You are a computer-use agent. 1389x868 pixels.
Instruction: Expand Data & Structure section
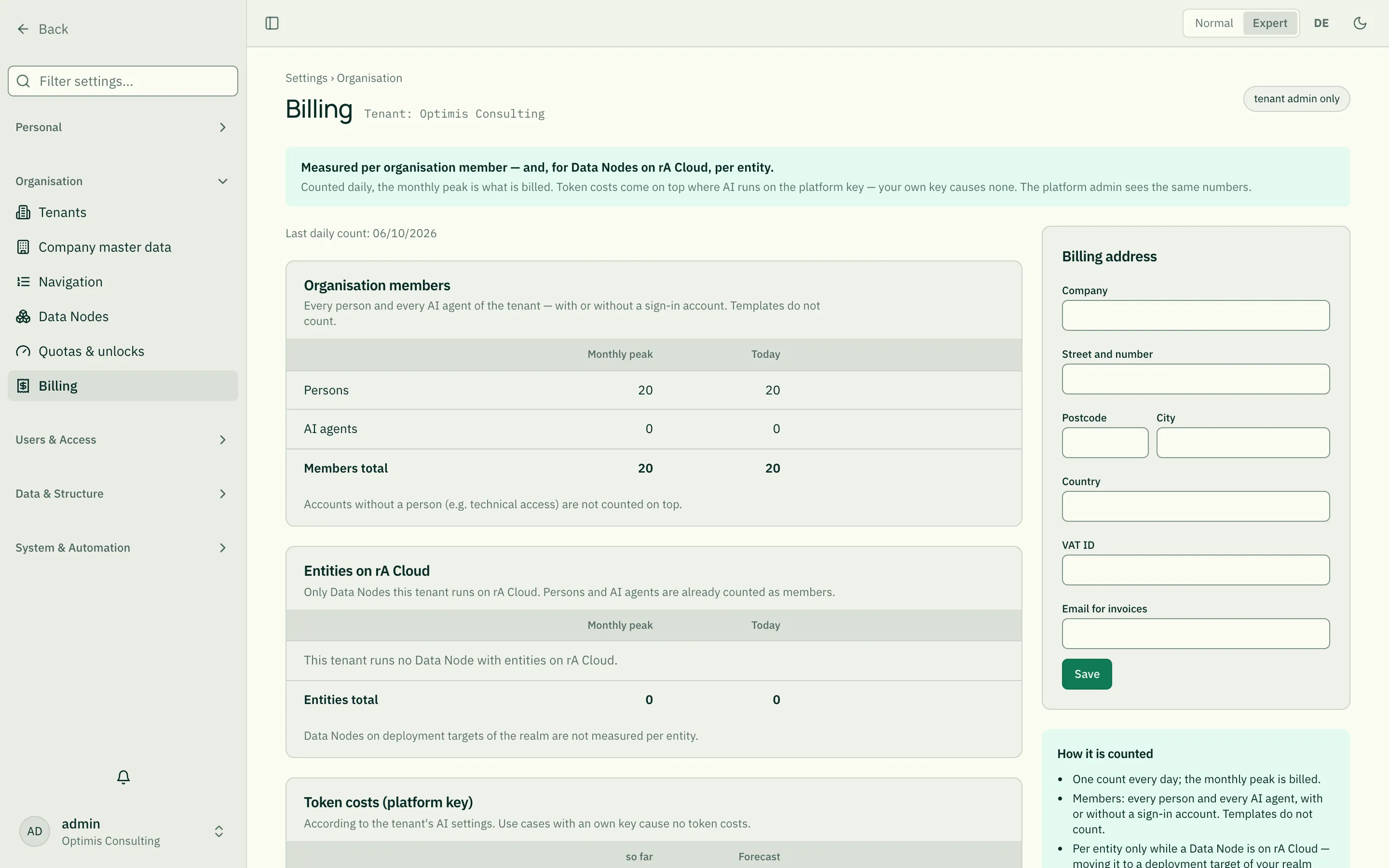pyautogui.click(x=123, y=494)
